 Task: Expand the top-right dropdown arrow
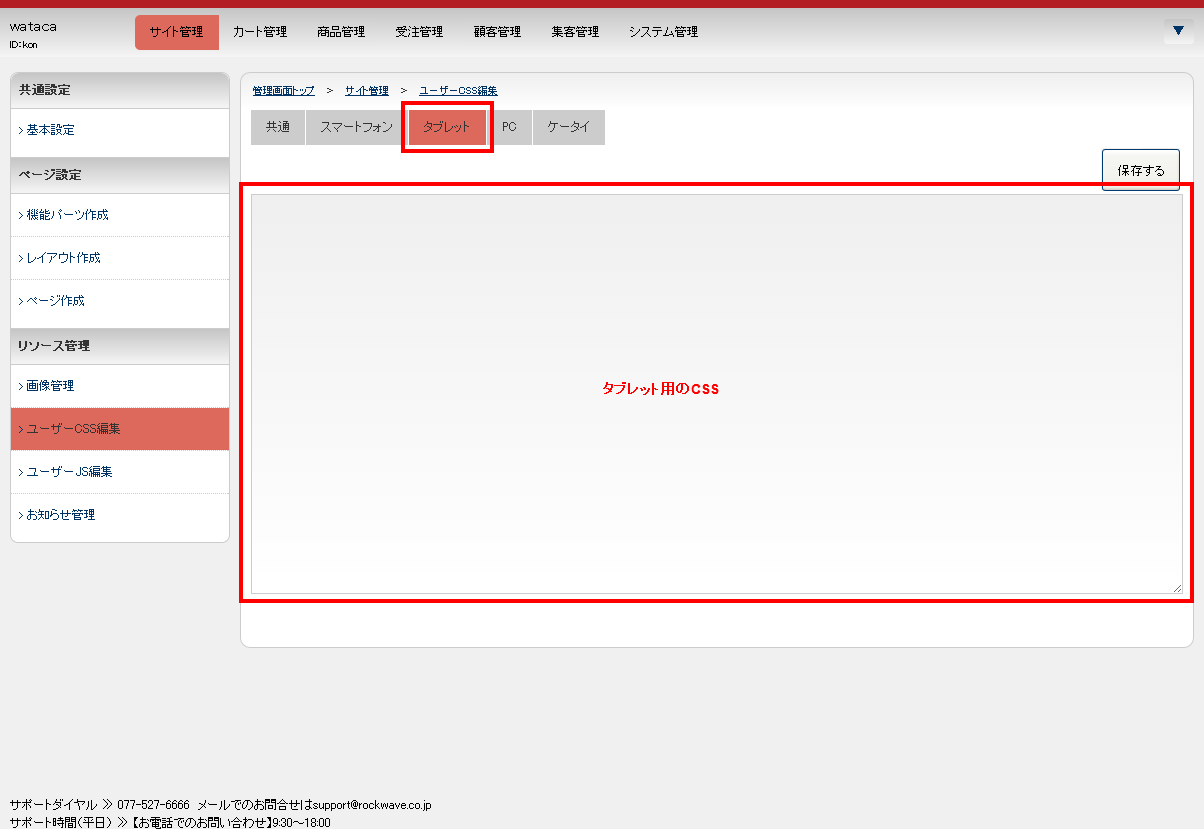click(x=1178, y=31)
